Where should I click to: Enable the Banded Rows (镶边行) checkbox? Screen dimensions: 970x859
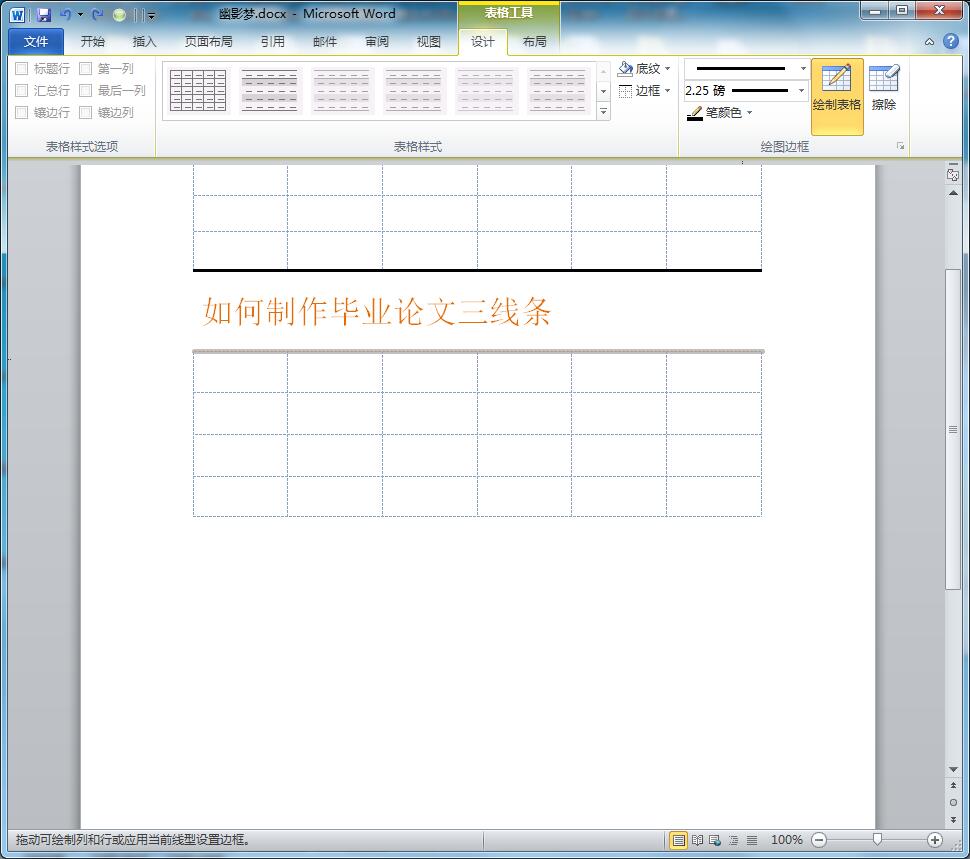22,113
